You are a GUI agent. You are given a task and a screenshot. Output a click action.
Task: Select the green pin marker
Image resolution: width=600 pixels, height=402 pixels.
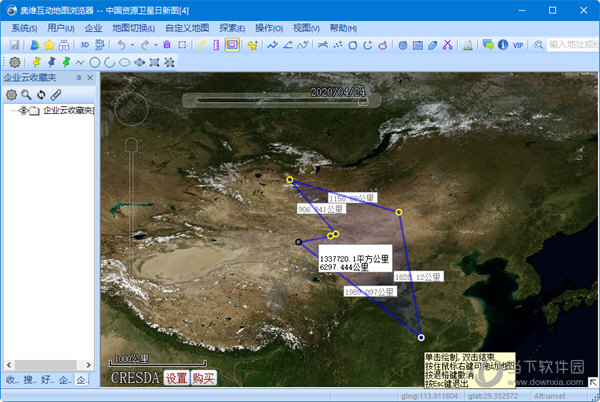[66, 62]
